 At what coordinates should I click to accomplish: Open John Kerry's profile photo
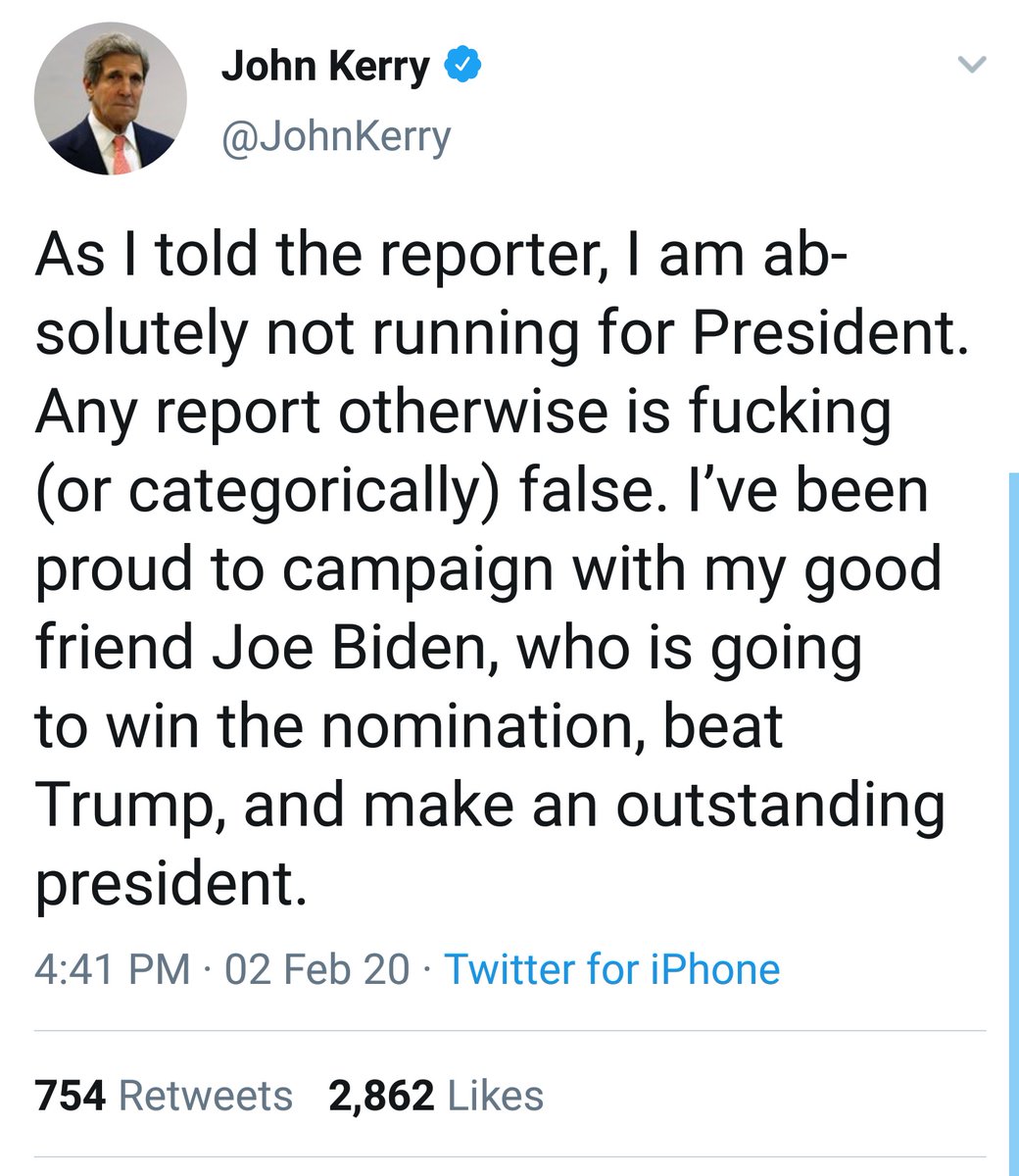(111, 99)
